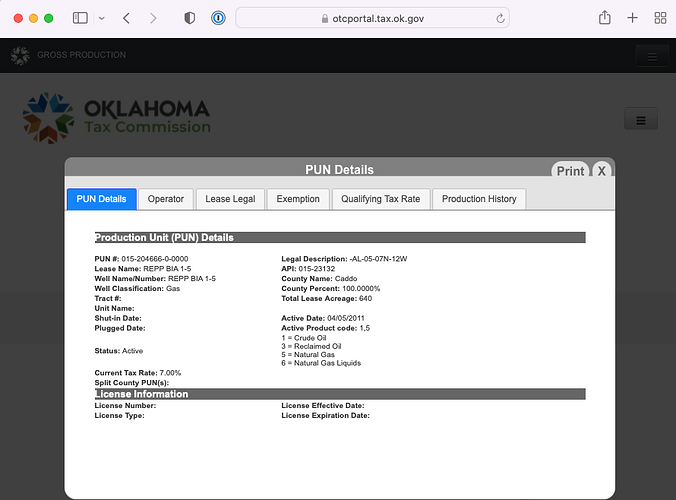Click the Plugged Date label
Viewport: 676px width, 500px height.
tap(120, 328)
